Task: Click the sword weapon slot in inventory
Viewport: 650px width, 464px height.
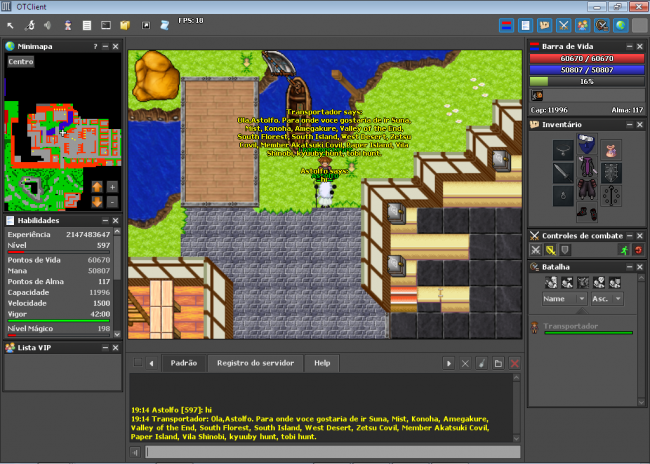Action: click(x=563, y=173)
